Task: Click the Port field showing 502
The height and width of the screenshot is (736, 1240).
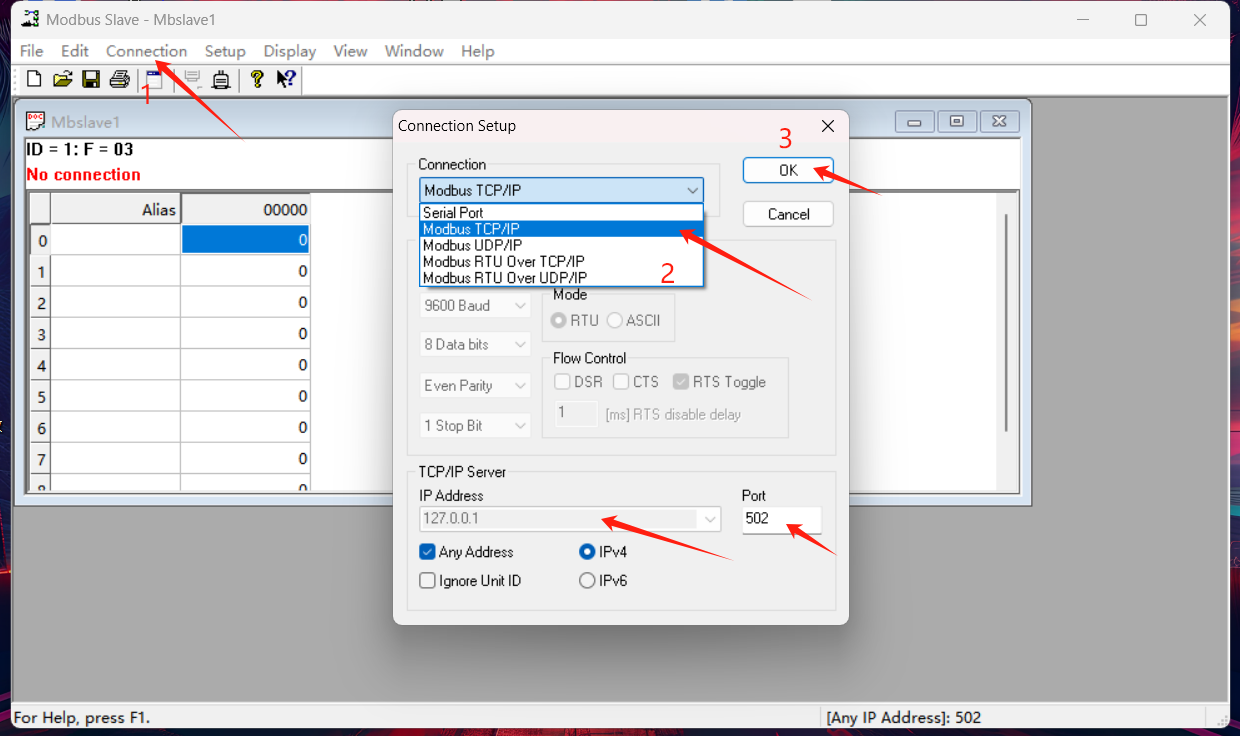Action: point(781,519)
